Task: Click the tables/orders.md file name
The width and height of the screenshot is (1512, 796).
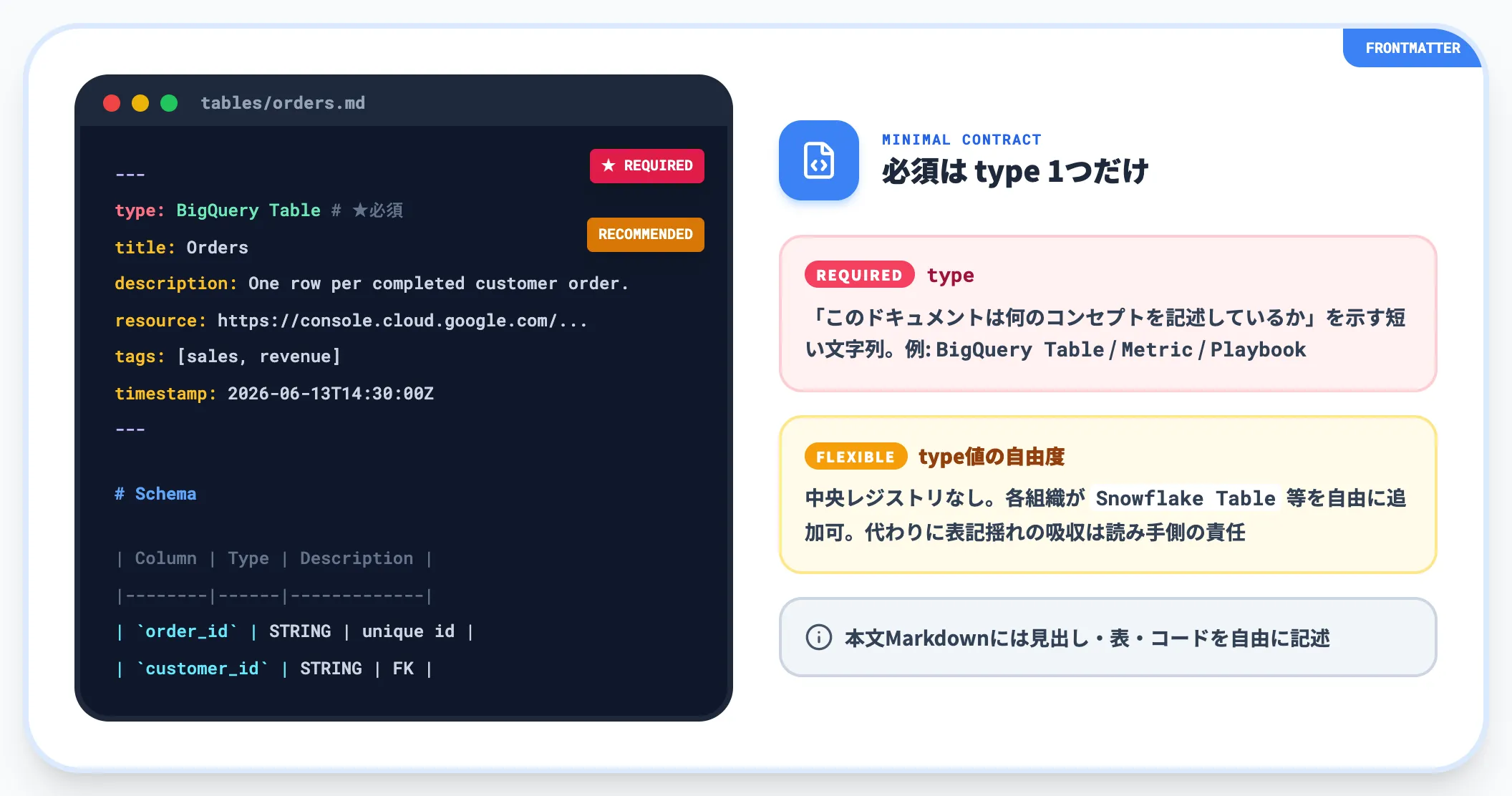Action: coord(283,103)
